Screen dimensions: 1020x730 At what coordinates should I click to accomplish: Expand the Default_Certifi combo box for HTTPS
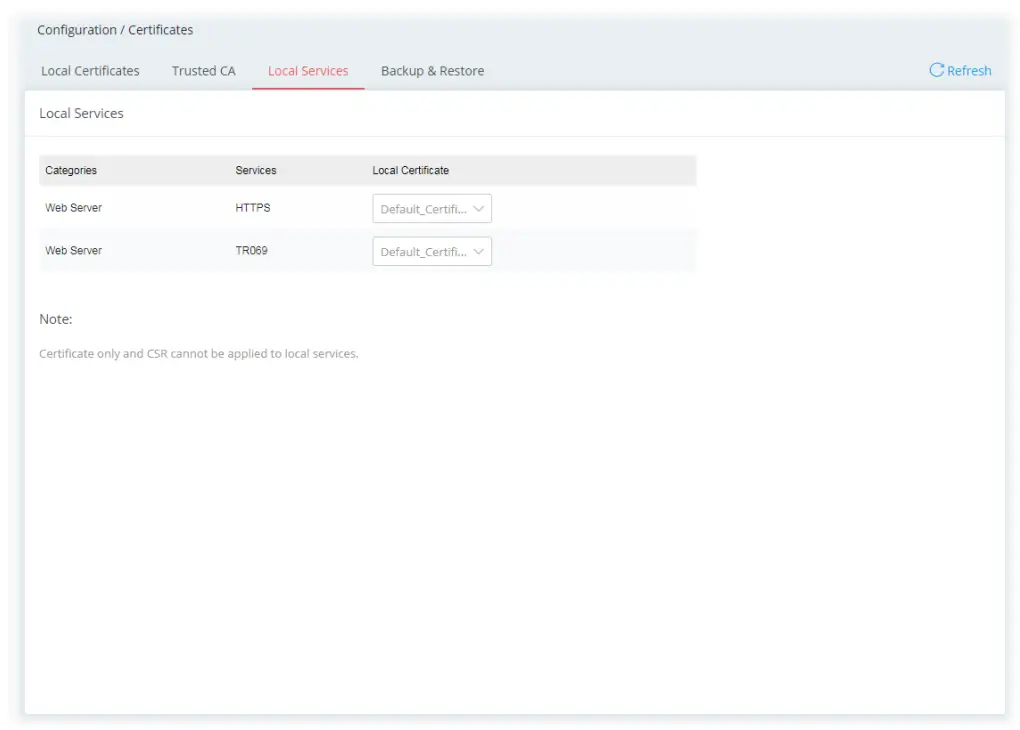(x=430, y=208)
